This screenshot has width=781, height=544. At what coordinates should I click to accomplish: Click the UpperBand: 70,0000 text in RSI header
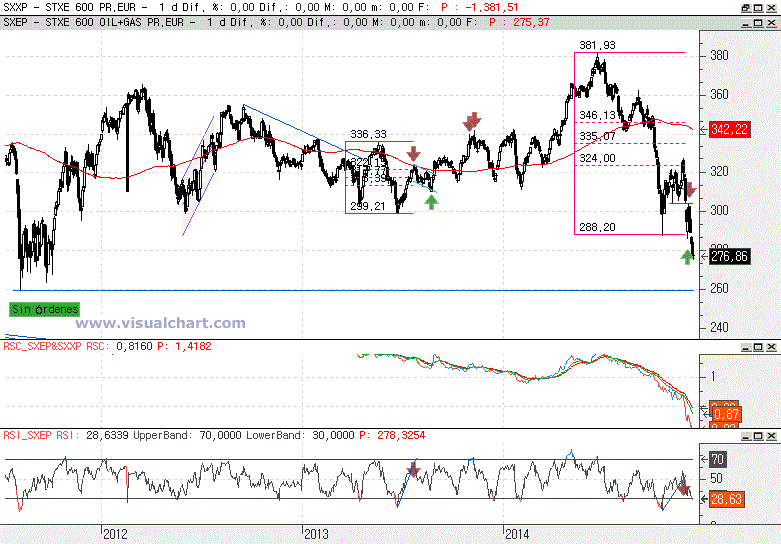(x=186, y=435)
